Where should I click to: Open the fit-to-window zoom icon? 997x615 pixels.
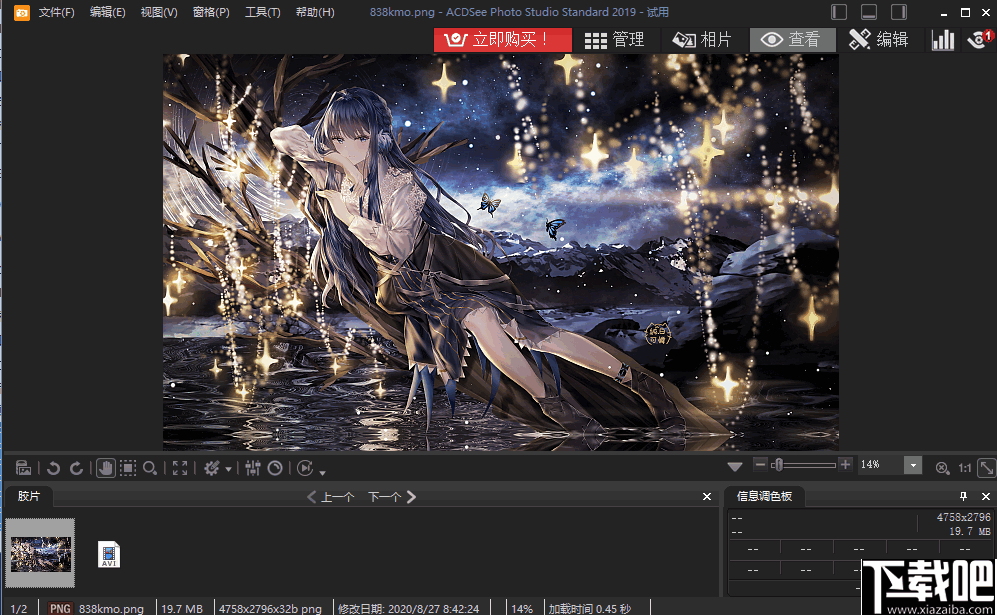click(x=181, y=468)
